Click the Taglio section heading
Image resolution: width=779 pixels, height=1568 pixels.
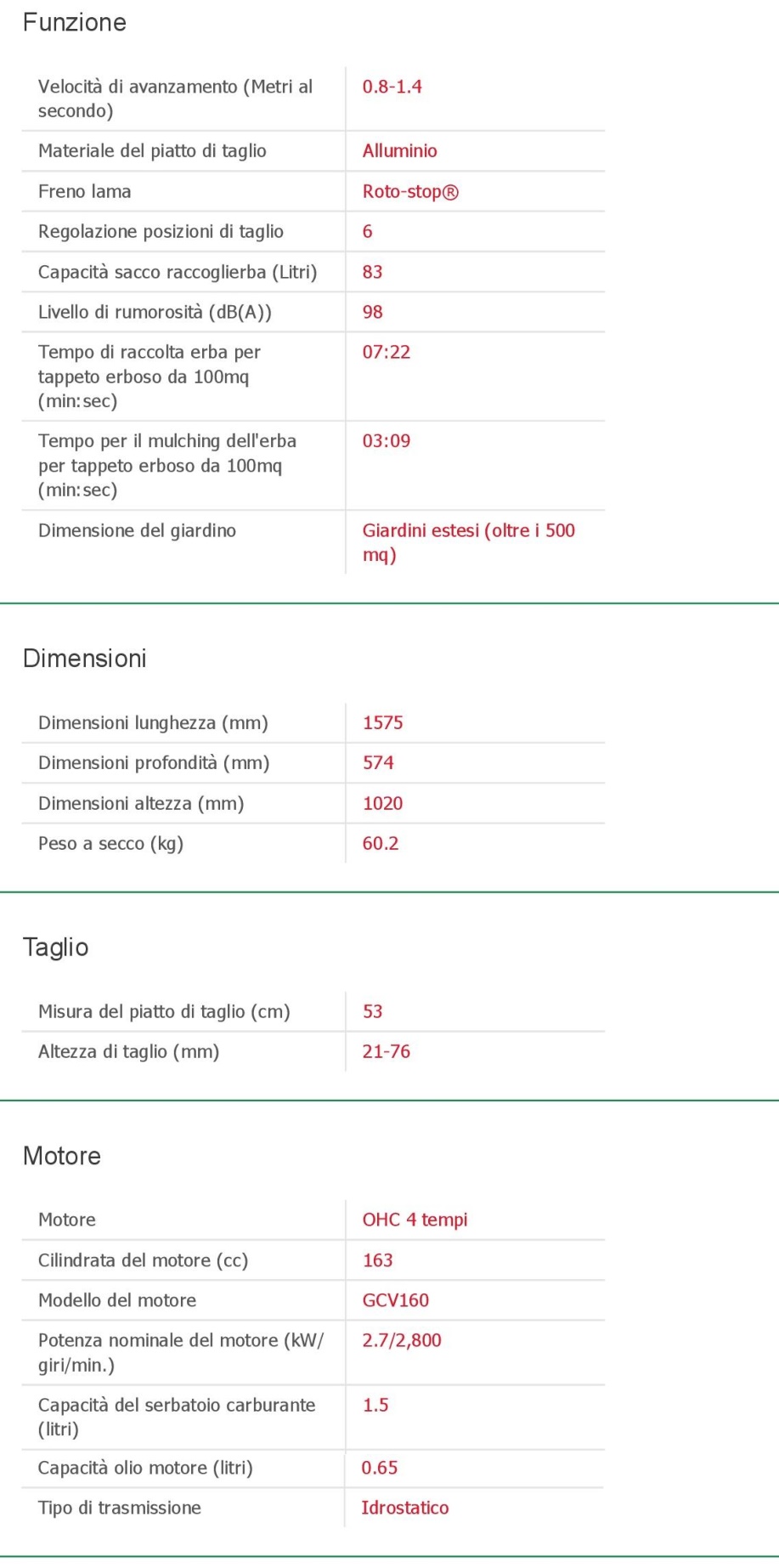click(x=55, y=948)
